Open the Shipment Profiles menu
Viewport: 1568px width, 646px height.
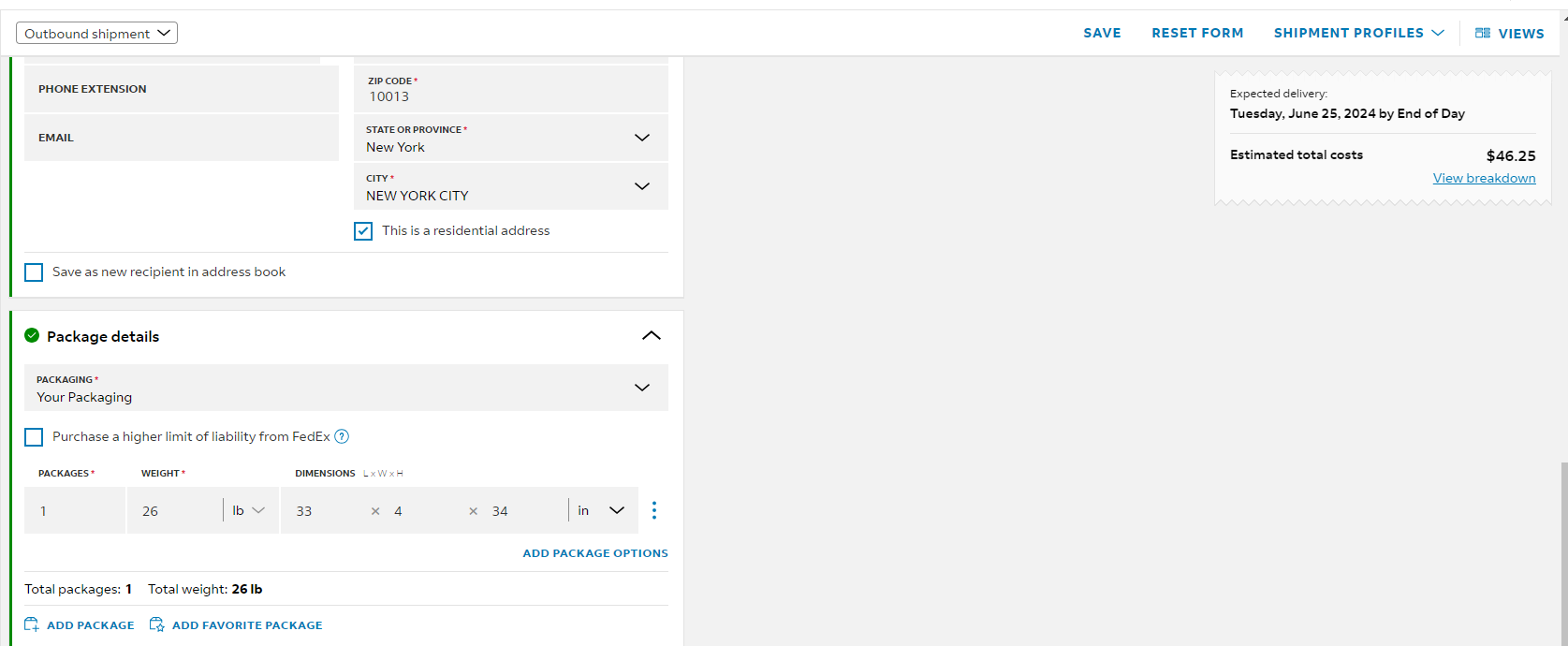click(1359, 33)
